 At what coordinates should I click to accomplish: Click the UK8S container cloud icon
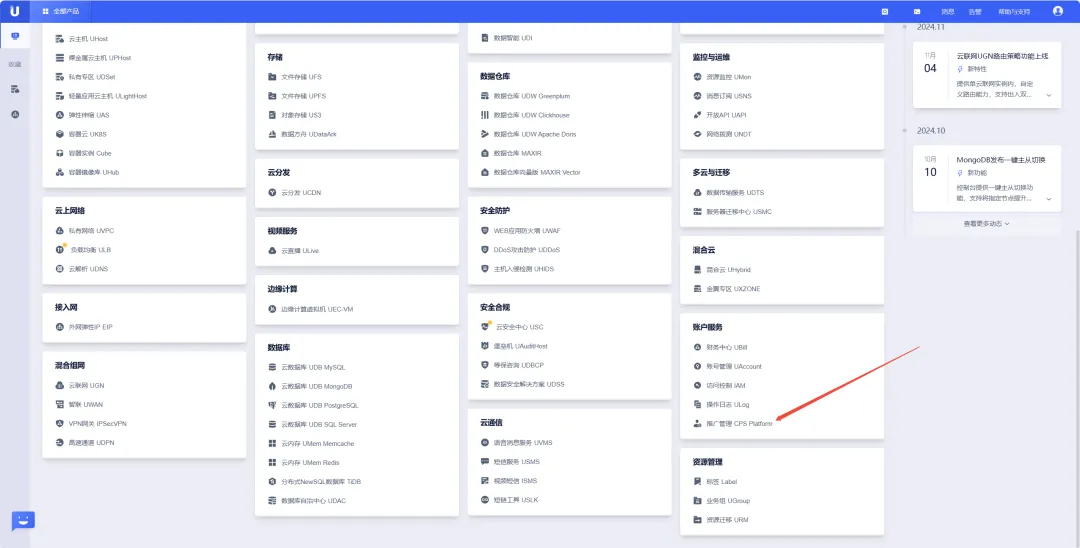pos(60,134)
